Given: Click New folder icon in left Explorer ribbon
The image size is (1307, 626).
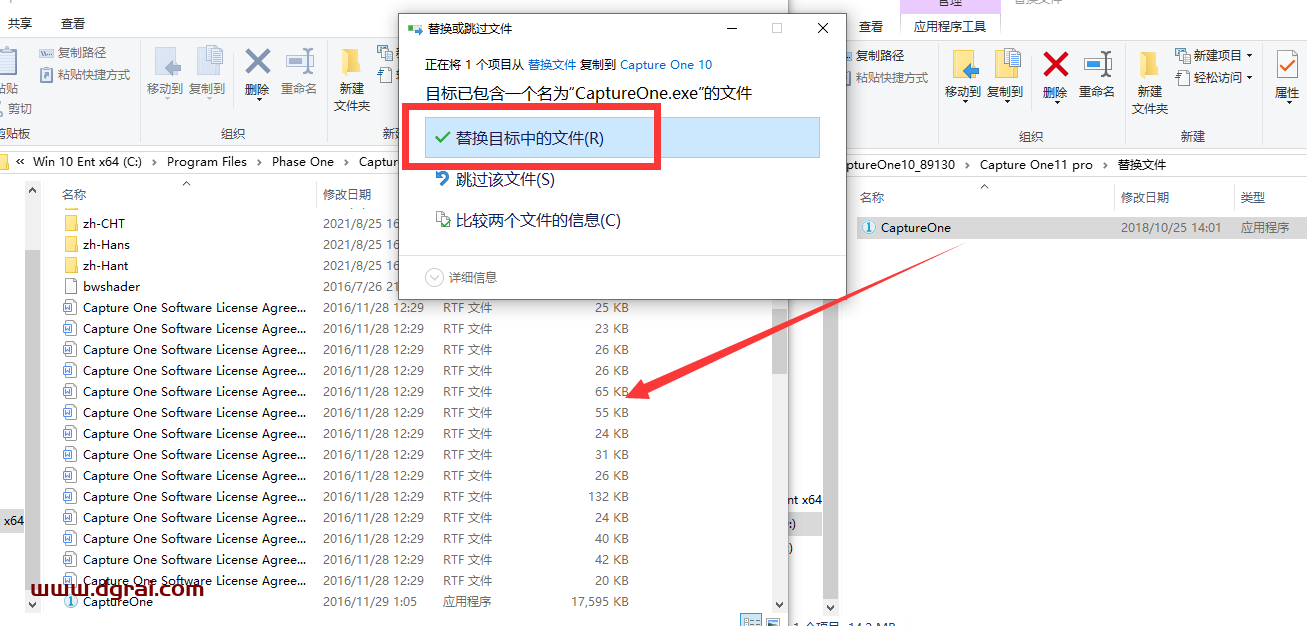Looking at the screenshot, I should tap(351, 62).
